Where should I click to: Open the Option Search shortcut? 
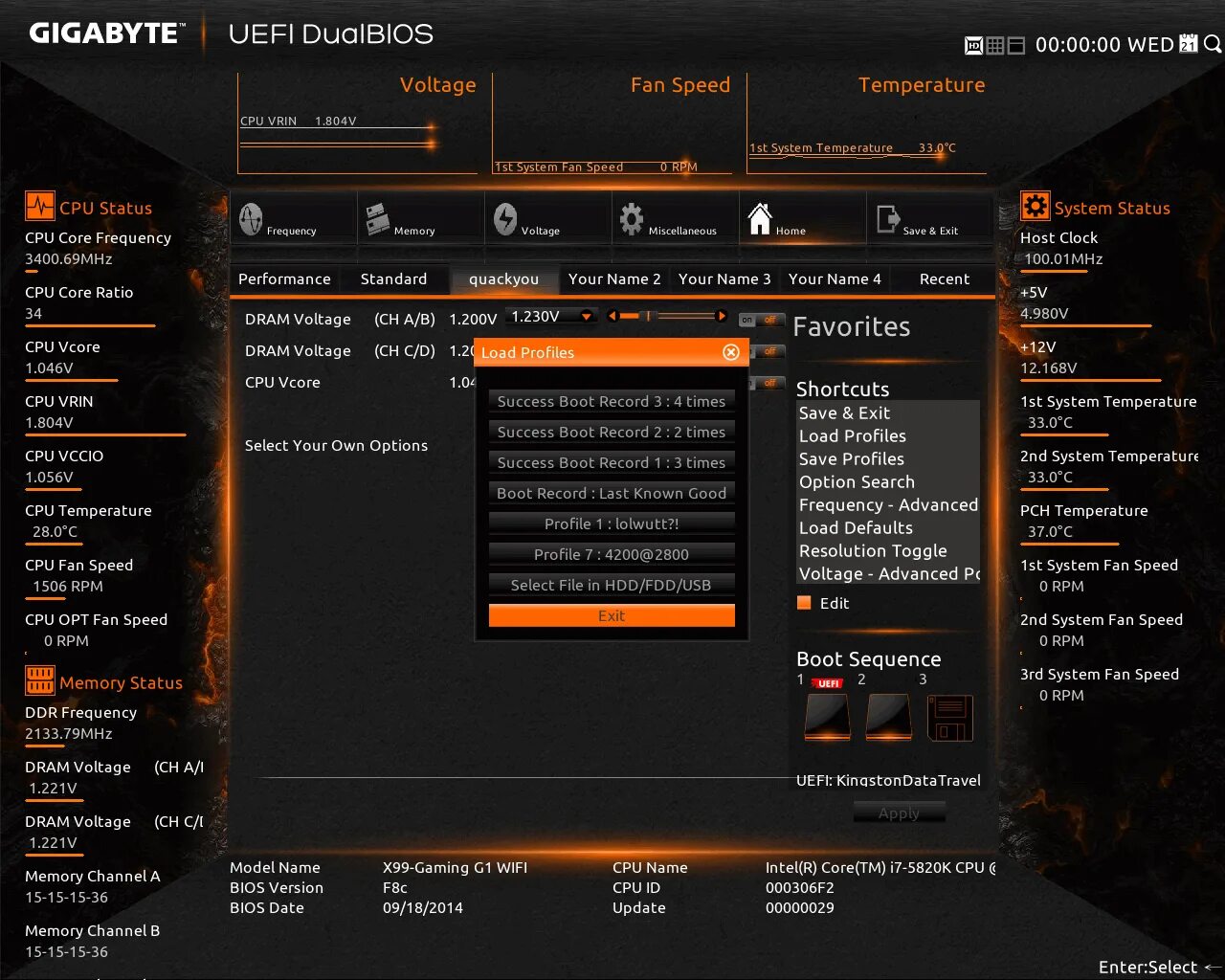[x=888, y=481]
